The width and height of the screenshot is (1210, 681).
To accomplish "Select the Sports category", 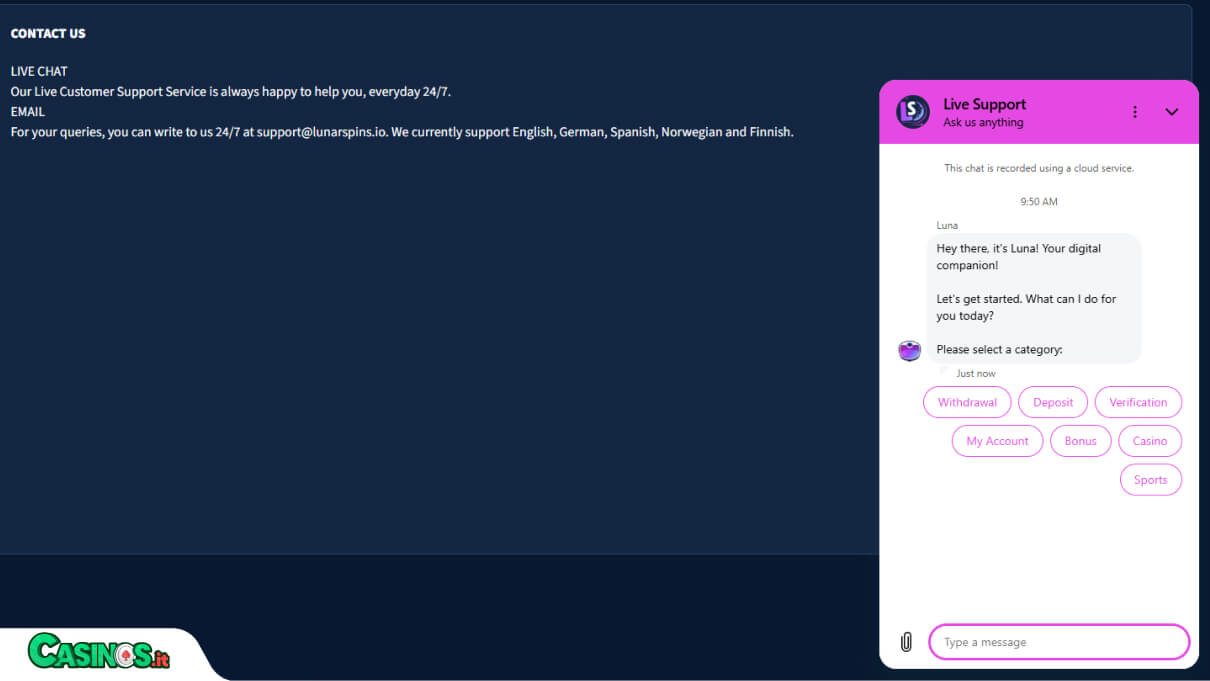I will (1150, 480).
